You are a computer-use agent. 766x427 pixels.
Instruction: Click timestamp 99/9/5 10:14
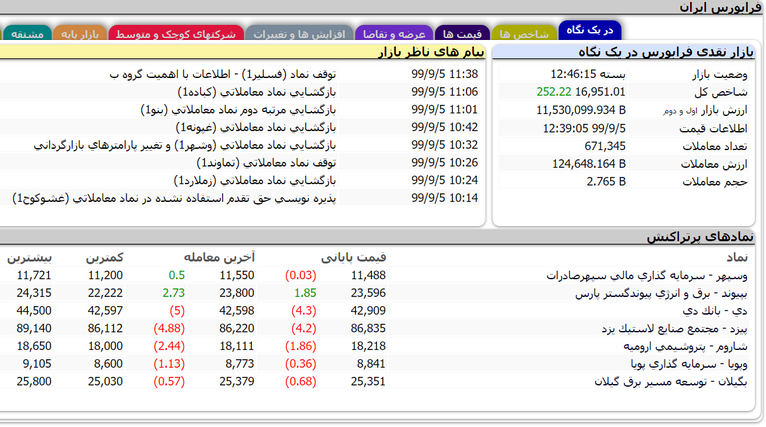pyautogui.click(x=445, y=198)
